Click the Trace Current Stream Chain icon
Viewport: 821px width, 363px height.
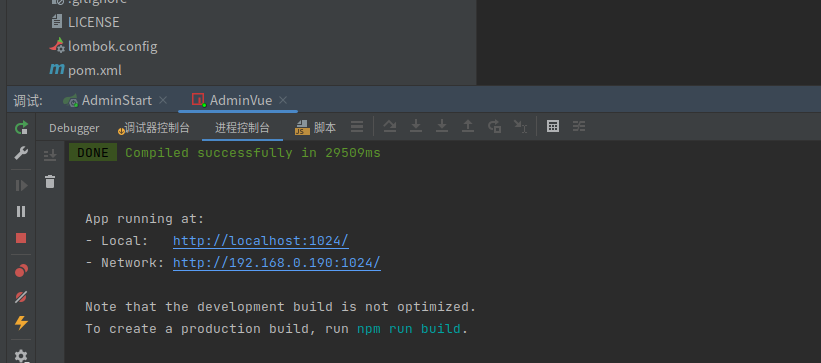[x=579, y=126]
